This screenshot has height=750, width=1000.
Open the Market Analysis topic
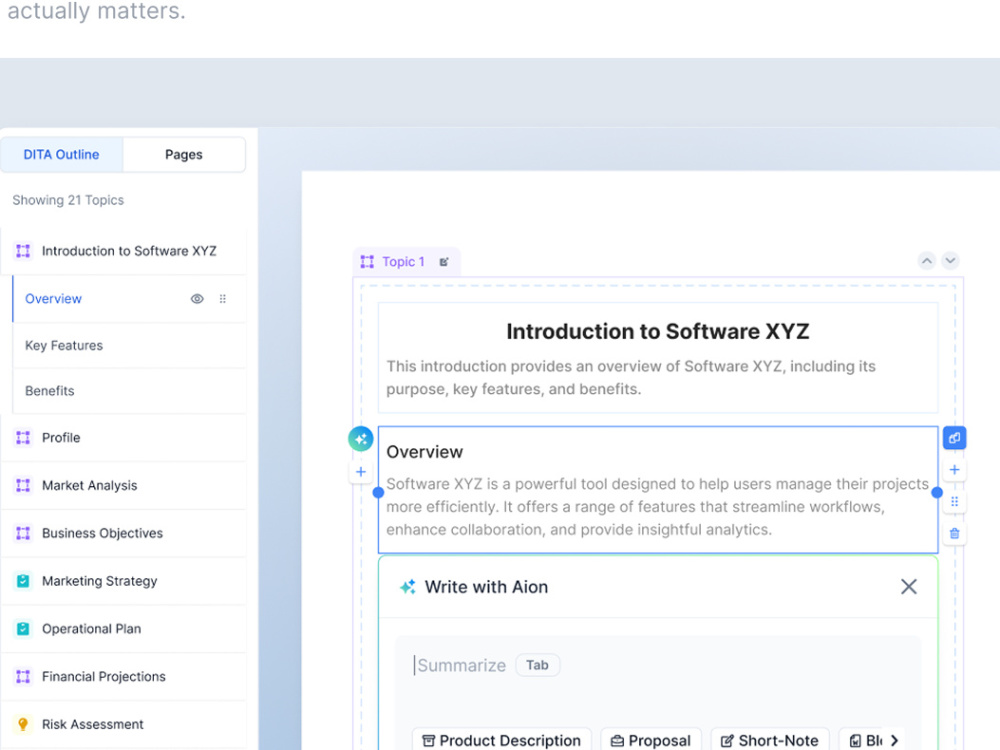pos(124,485)
